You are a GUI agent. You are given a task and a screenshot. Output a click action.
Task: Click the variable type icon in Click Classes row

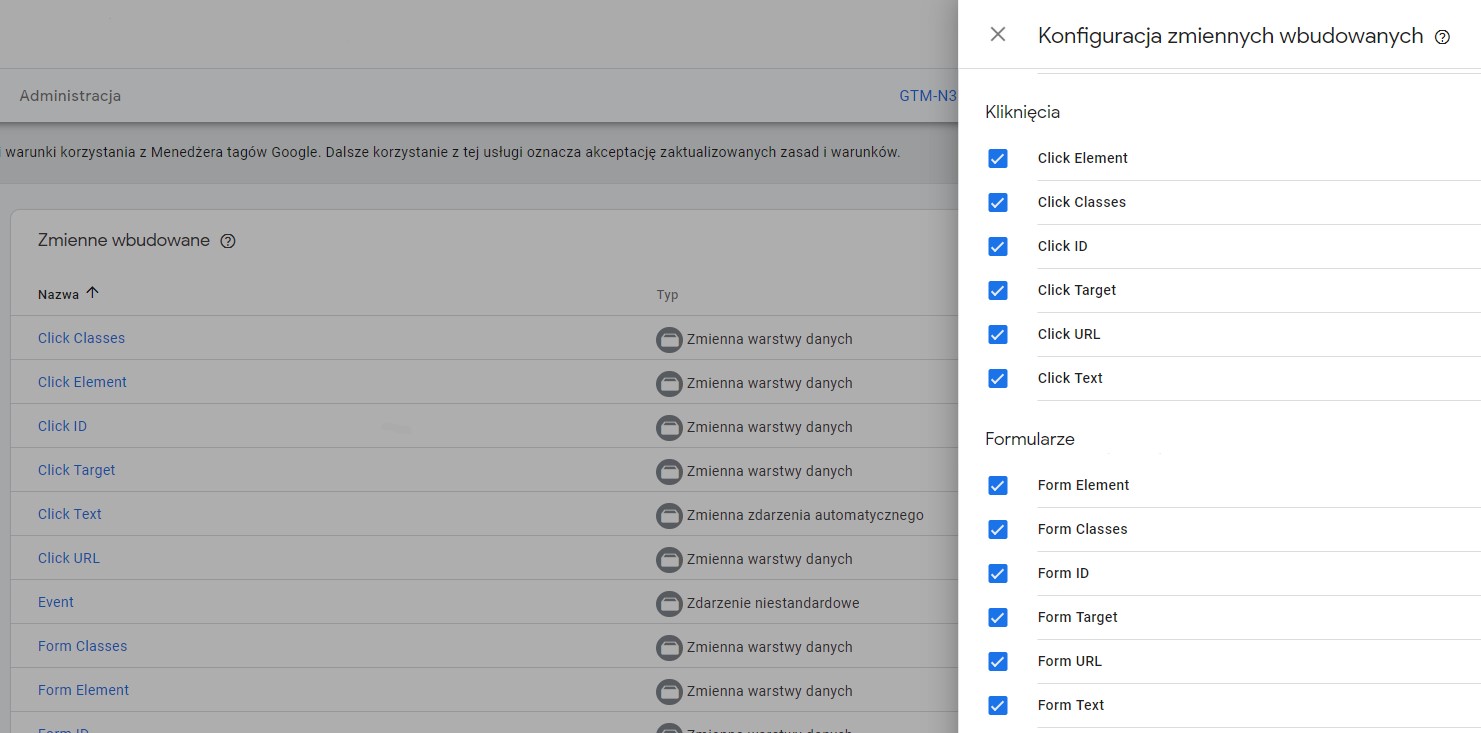[669, 339]
